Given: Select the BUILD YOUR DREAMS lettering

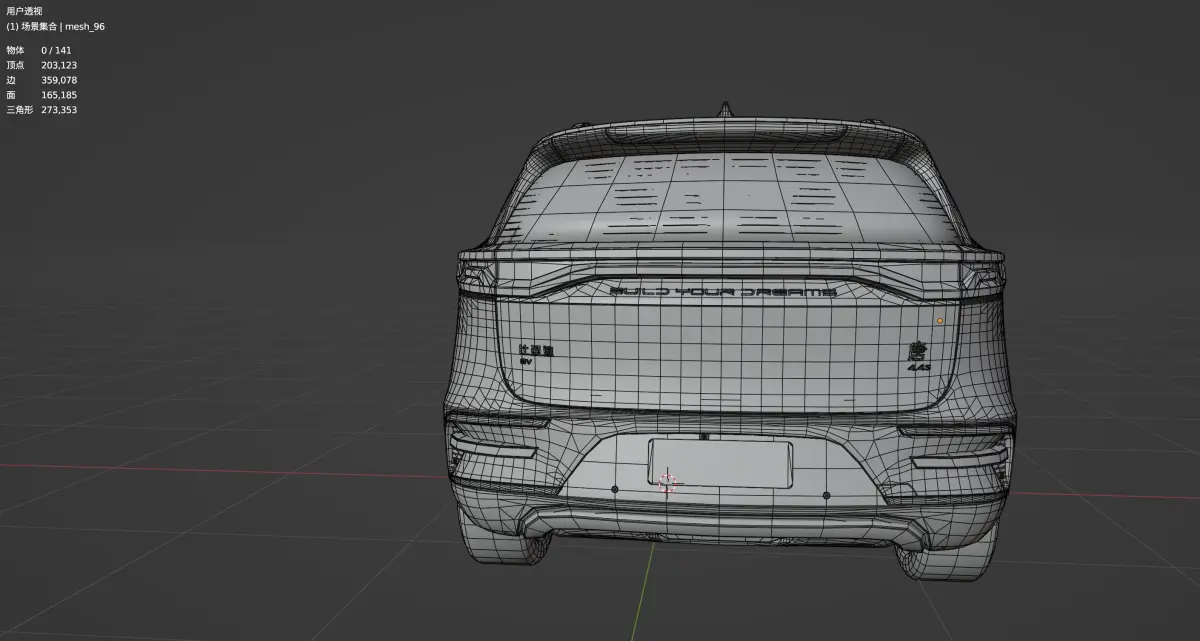Looking at the screenshot, I should coord(723,291).
